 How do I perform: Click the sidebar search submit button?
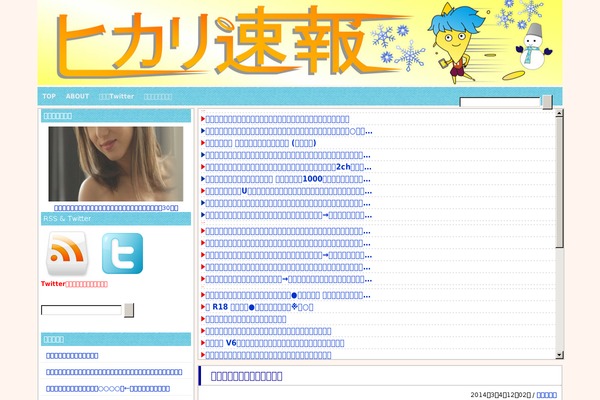click(x=129, y=310)
